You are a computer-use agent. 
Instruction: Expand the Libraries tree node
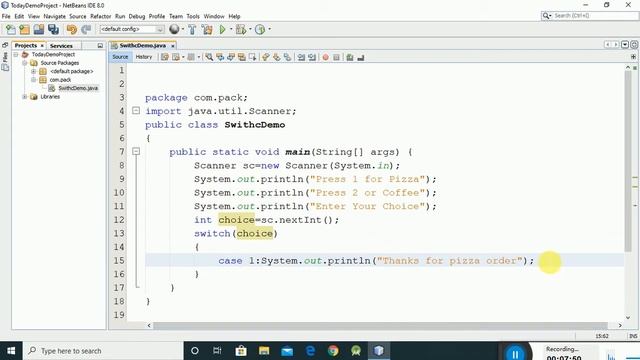(24, 97)
